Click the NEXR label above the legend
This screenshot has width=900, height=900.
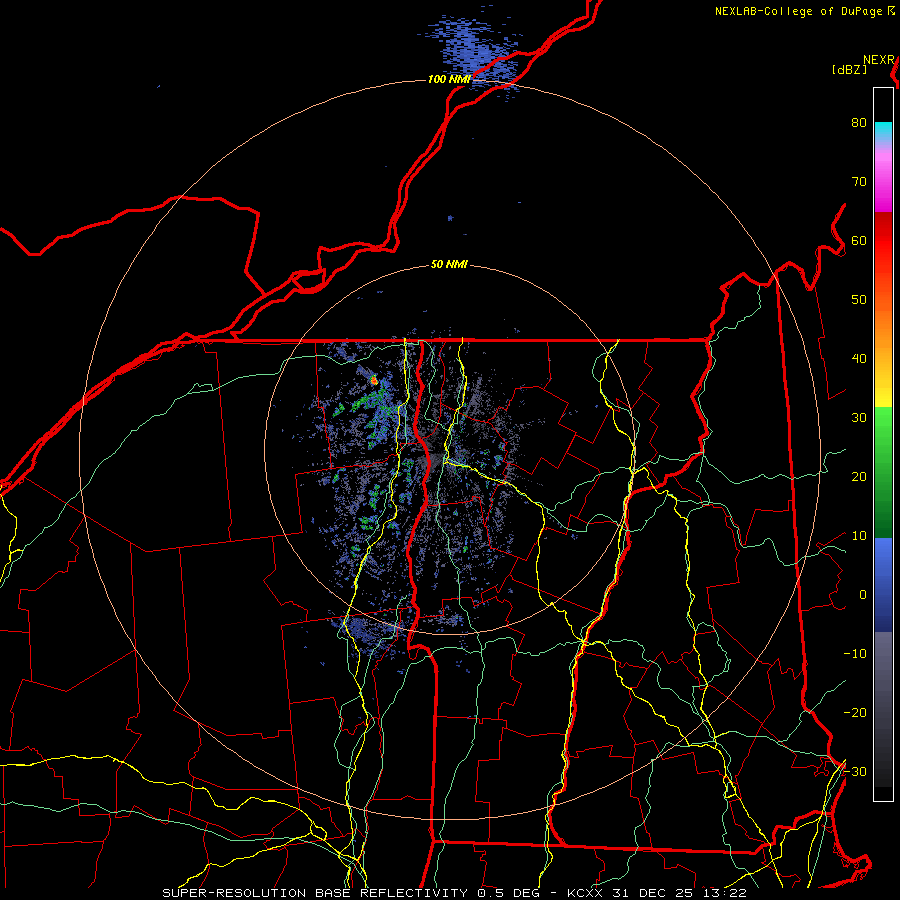click(x=879, y=60)
